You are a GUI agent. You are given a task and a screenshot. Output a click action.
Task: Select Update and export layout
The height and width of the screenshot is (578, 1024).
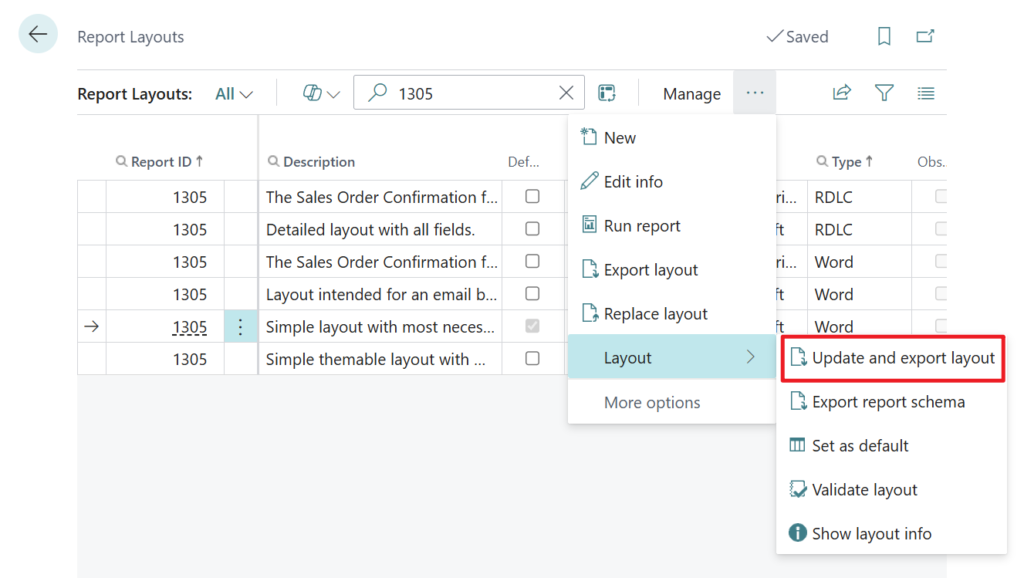pyautogui.click(x=893, y=358)
